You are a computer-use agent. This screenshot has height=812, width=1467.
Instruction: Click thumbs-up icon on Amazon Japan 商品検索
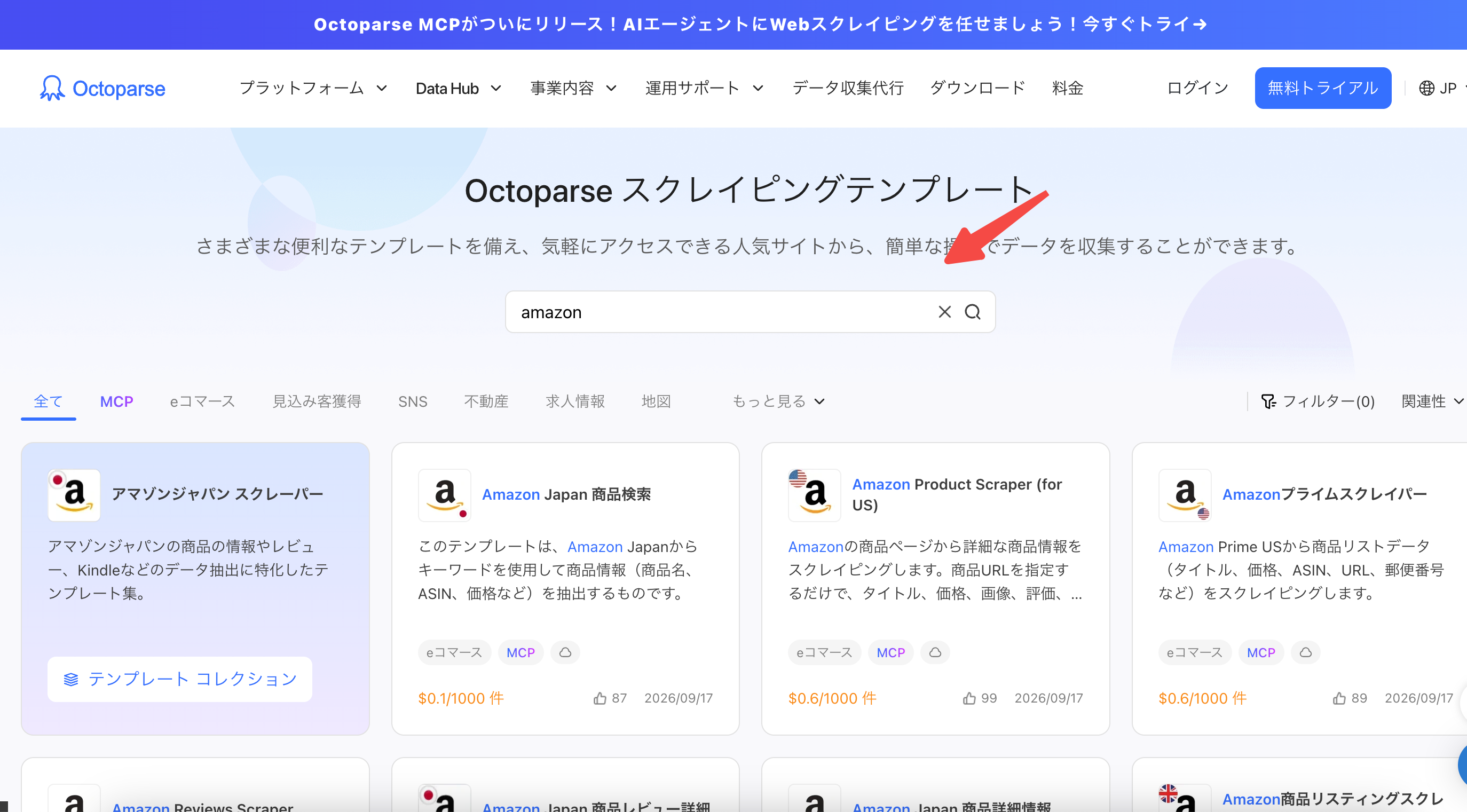[x=600, y=698]
